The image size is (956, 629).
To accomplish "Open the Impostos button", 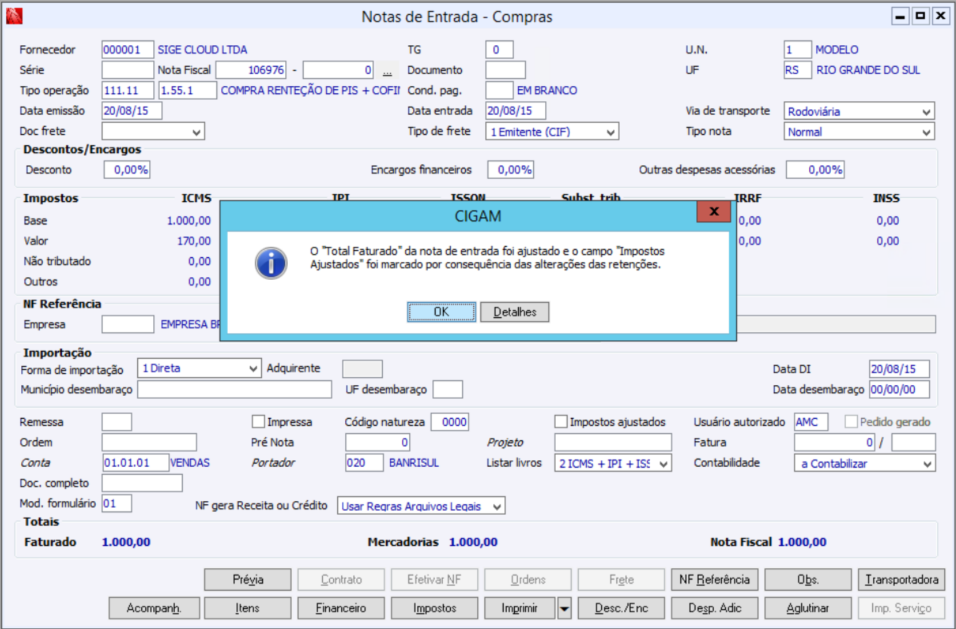I will (x=434, y=608).
